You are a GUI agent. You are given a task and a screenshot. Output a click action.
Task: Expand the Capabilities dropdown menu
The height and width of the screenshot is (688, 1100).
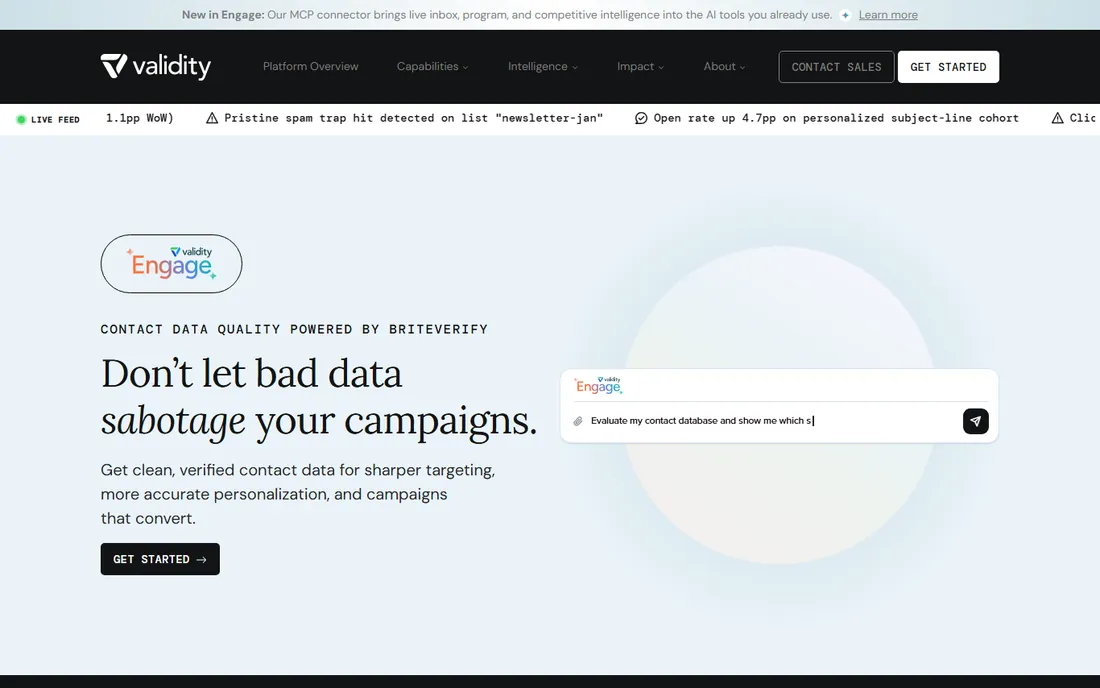point(432,67)
